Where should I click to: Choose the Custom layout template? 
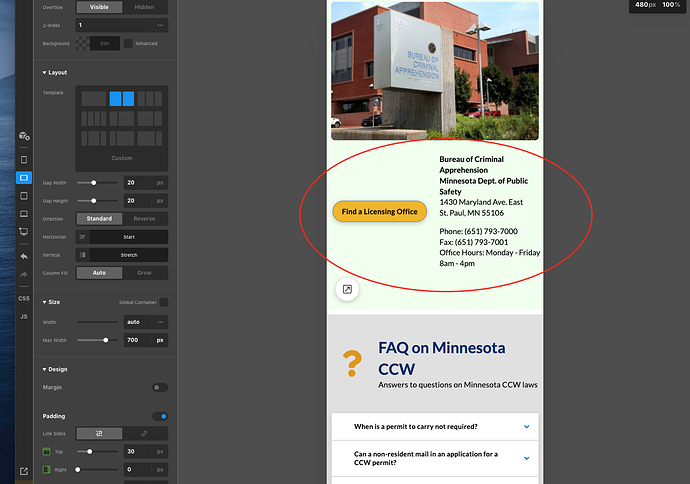click(122, 158)
